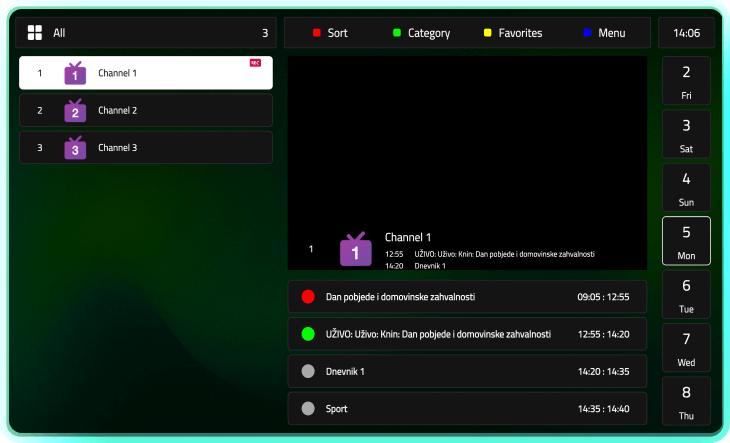The width and height of the screenshot is (730, 443).
Task: Choose the Channel 3 list row
Action: click(x=146, y=148)
